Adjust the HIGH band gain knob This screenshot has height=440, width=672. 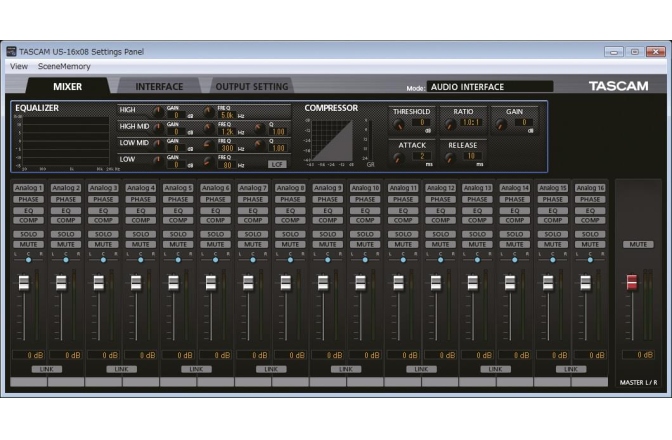pyautogui.click(x=158, y=112)
